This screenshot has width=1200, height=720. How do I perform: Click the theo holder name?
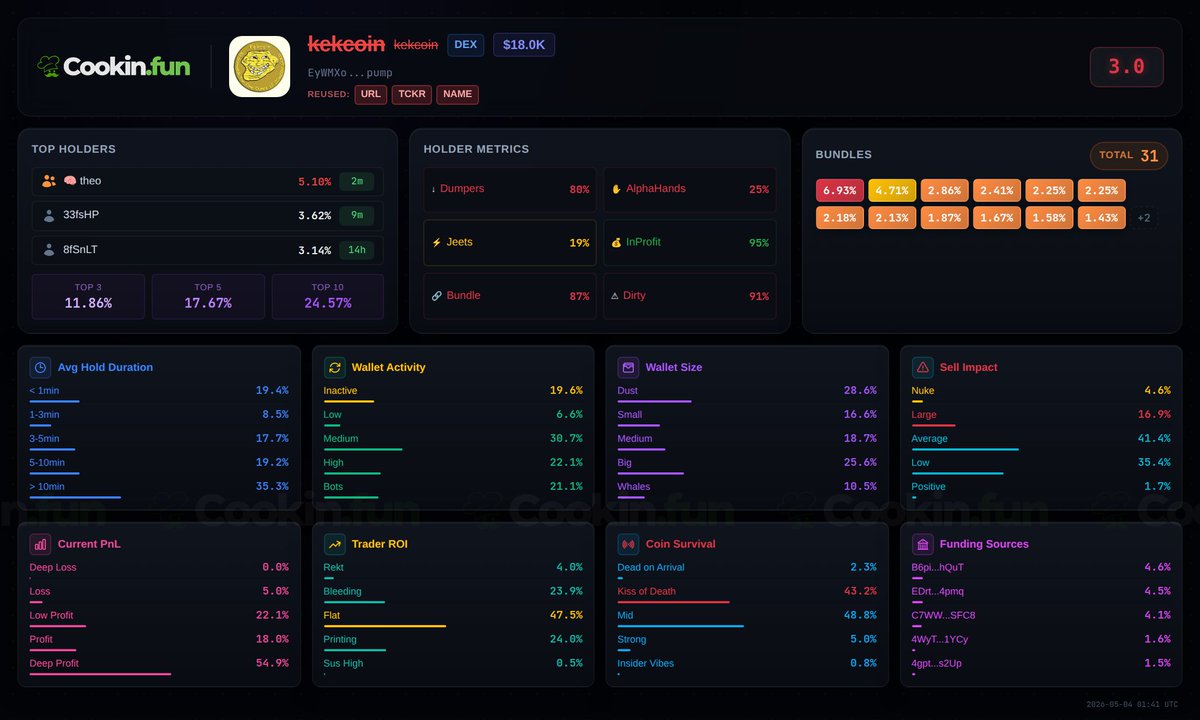pyautogui.click(x=91, y=181)
